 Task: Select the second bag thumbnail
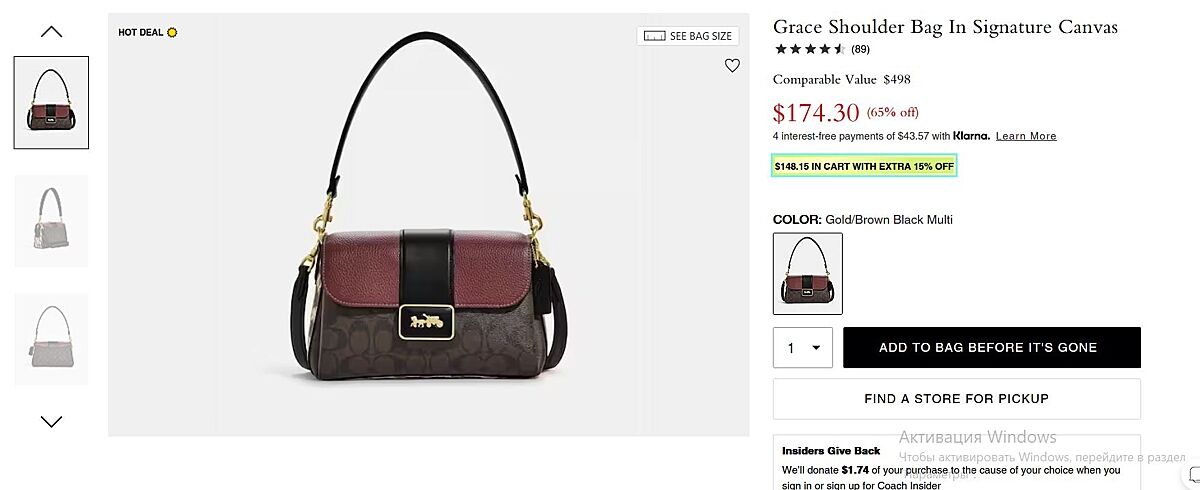[51, 221]
